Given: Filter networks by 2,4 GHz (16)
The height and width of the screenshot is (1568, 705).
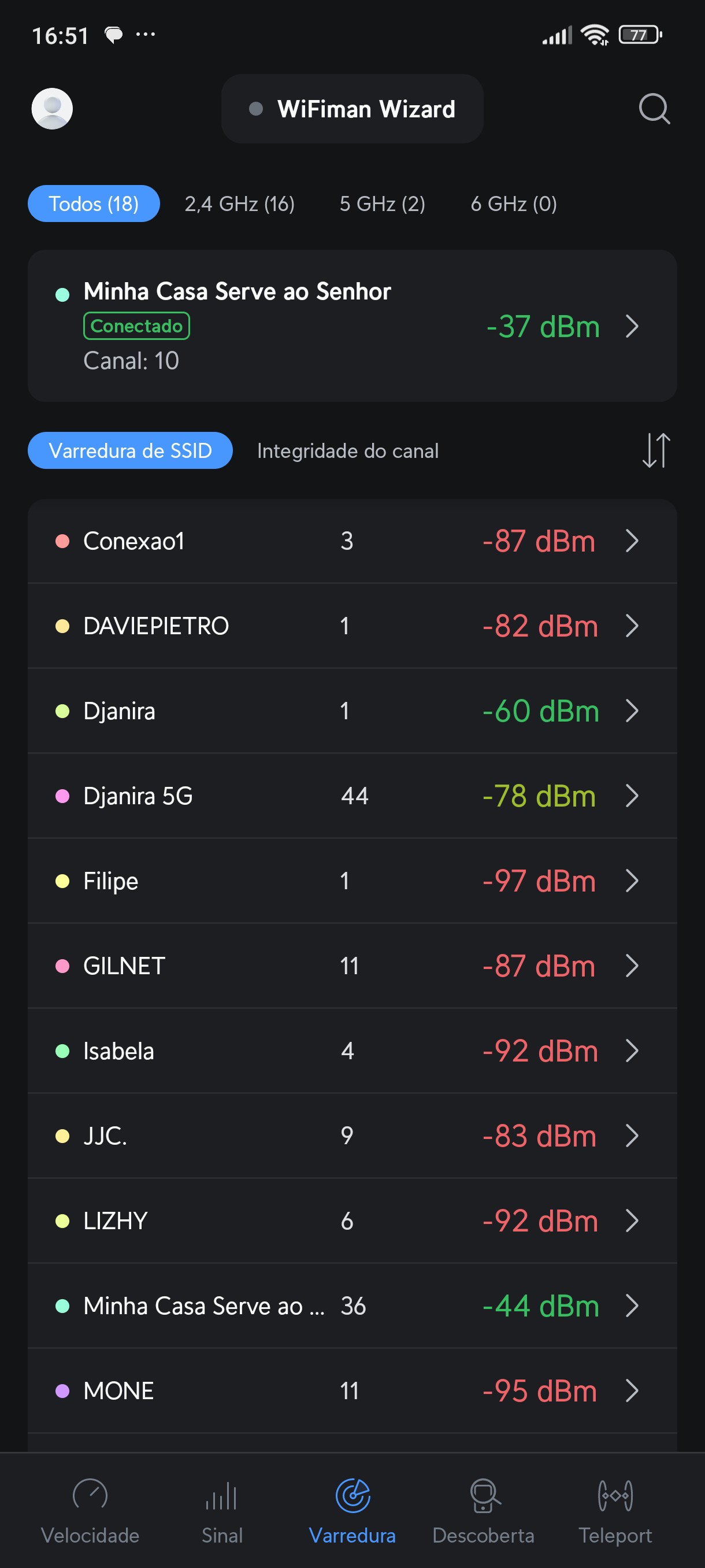Looking at the screenshot, I should click(x=240, y=204).
